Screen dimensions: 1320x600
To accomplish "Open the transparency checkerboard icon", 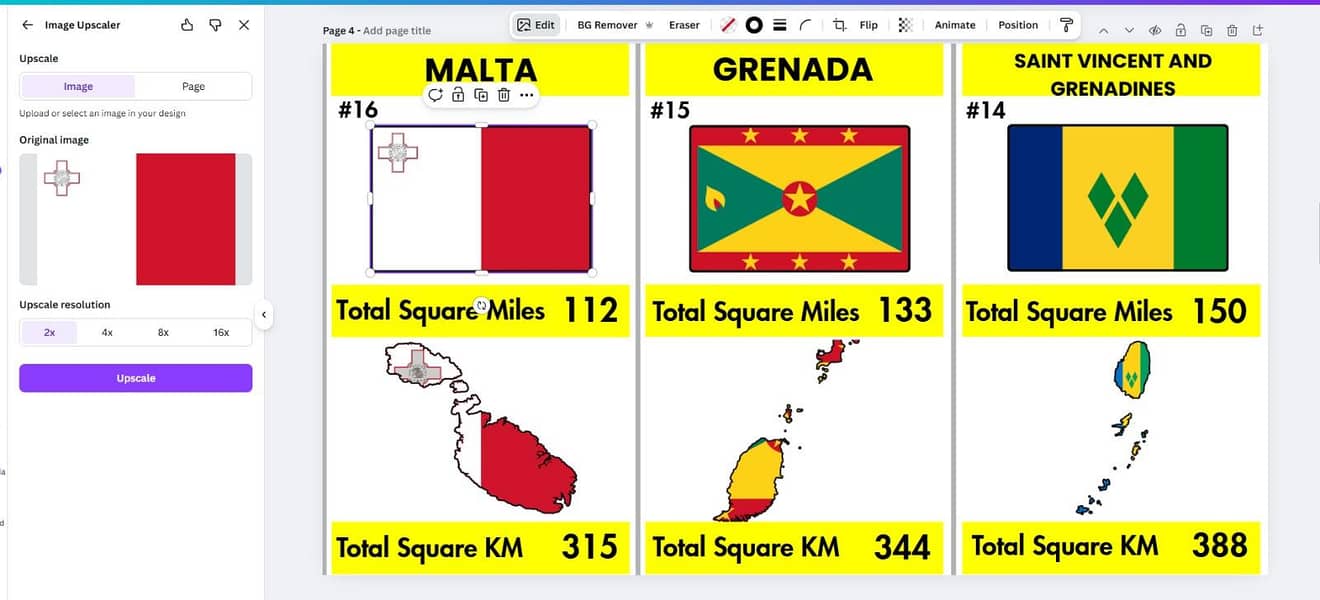I will pos(905,25).
